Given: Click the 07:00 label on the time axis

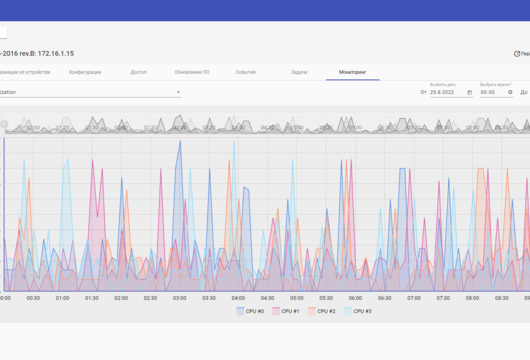Looking at the screenshot, I should pyautogui.click(x=414, y=298).
